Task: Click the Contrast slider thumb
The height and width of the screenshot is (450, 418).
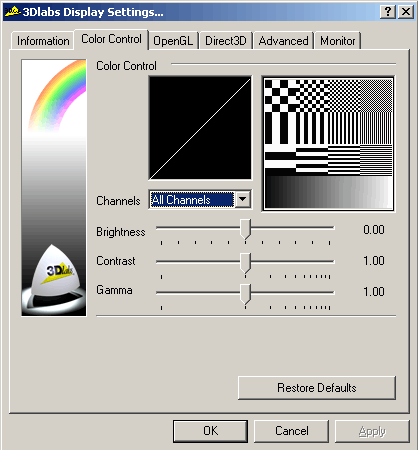Action: click(246, 263)
